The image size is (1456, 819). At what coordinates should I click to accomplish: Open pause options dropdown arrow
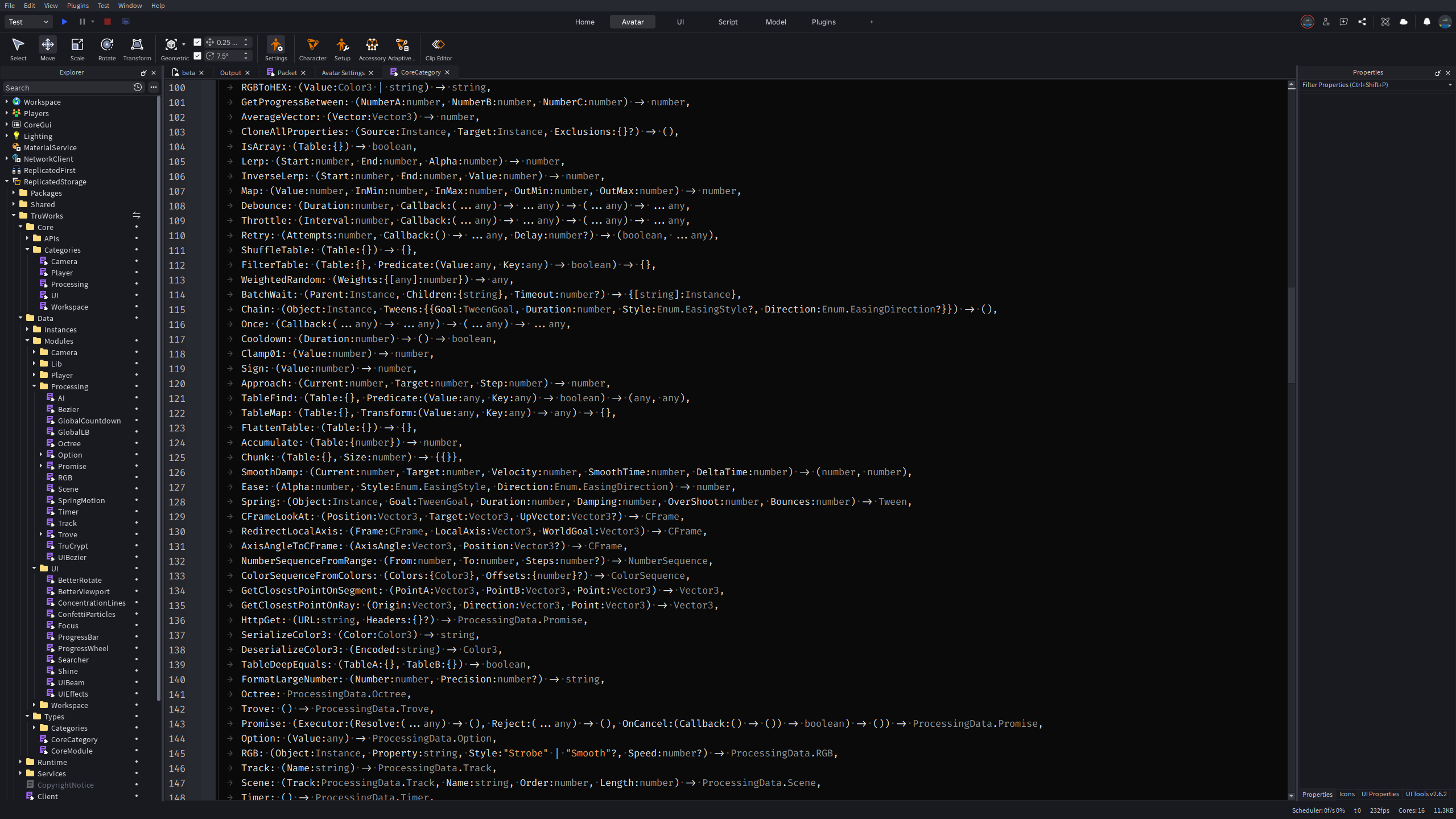pyautogui.click(x=93, y=22)
